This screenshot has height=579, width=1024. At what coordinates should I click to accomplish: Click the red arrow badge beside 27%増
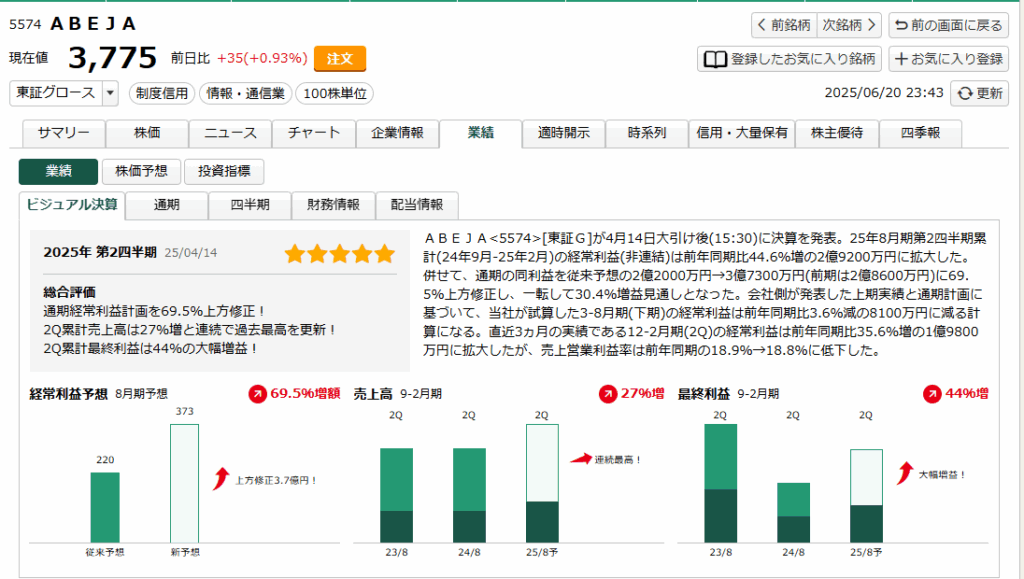coord(608,394)
